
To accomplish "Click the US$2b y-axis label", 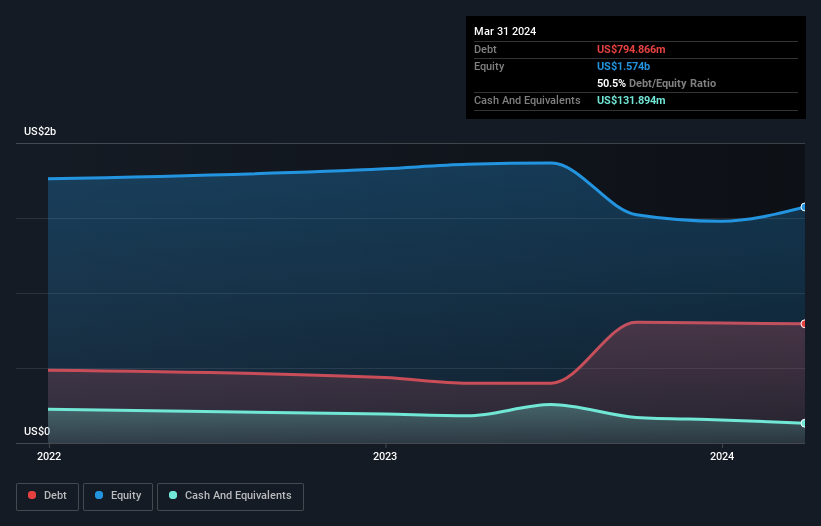I will coord(40,131).
